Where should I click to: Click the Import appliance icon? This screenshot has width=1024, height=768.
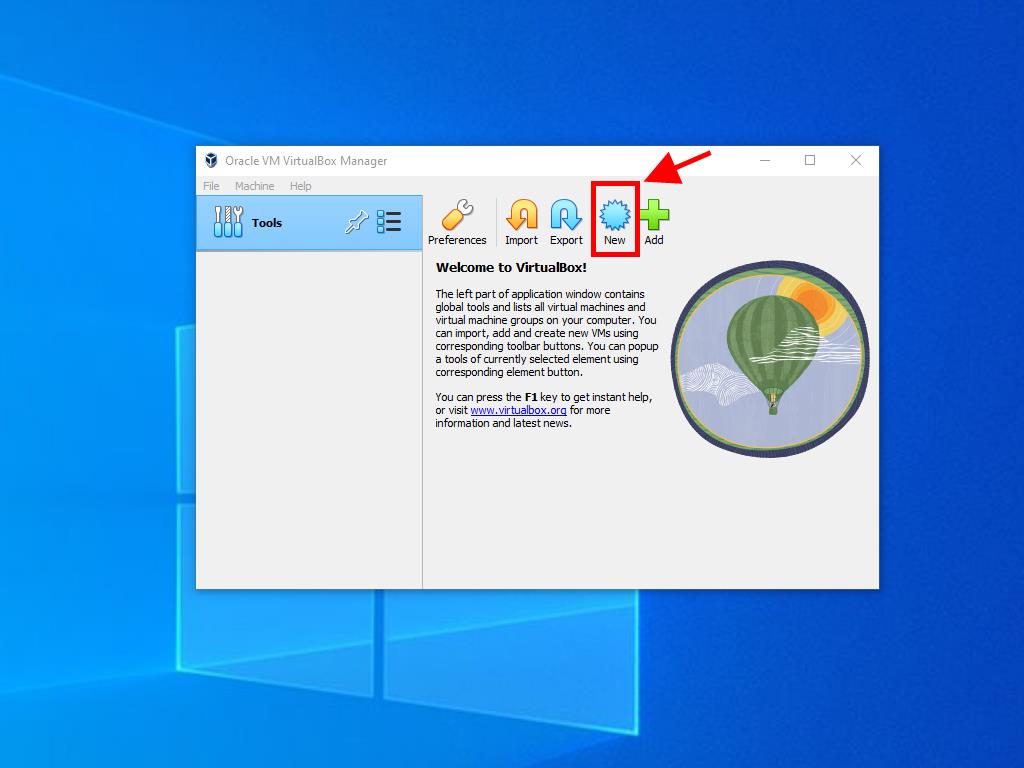pyautogui.click(x=521, y=222)
